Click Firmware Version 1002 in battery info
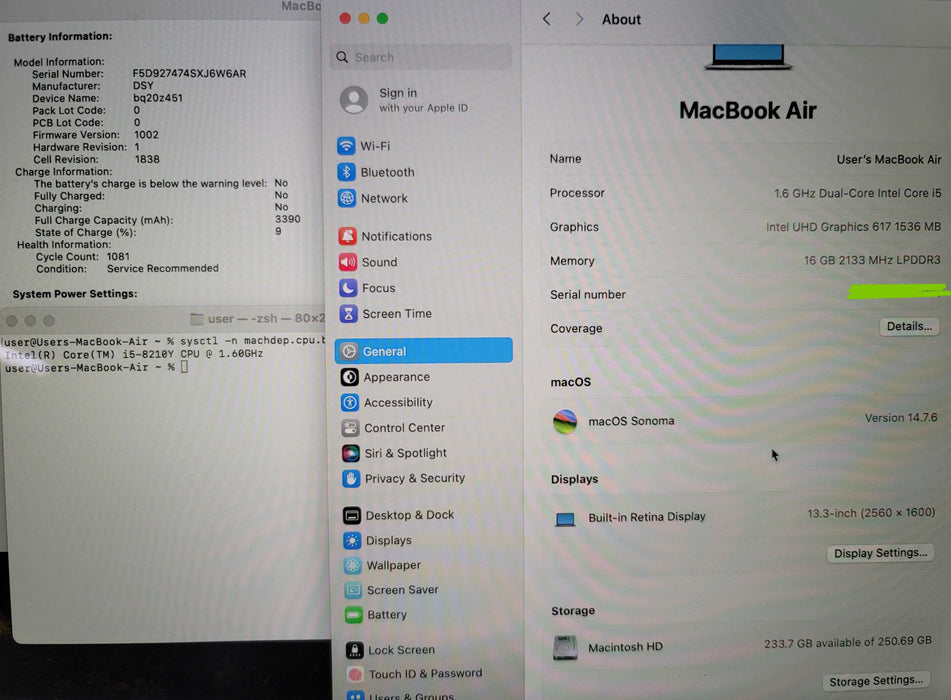The image size is (951, 700). click(x=96, y=135)
